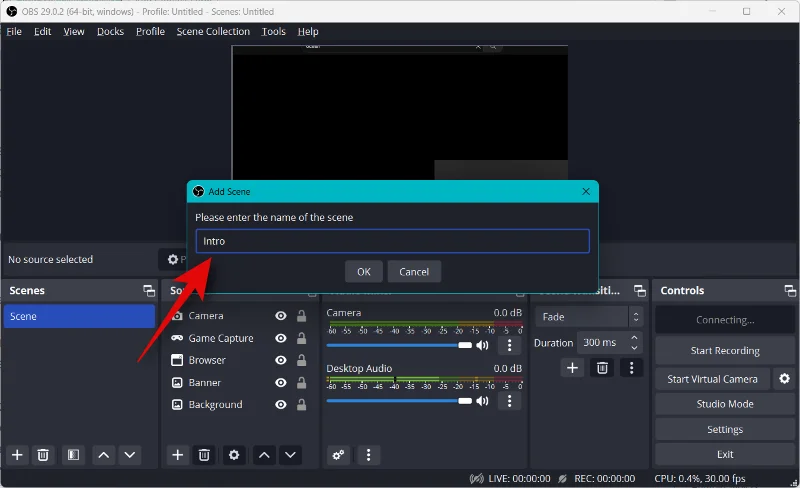The width and height of the screenshot is (800, 488).
Task: Lock the Banner source
Action: pos(302,383)
